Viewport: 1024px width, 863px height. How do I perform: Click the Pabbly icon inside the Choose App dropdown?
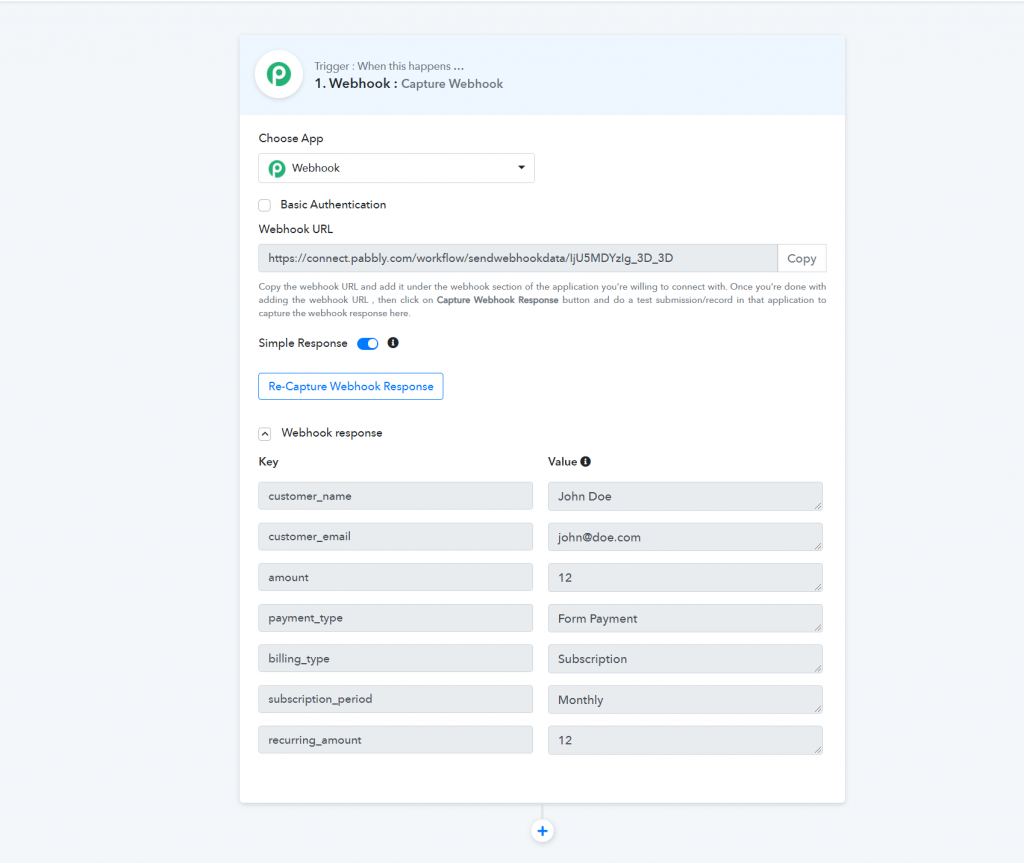point(277,169)
